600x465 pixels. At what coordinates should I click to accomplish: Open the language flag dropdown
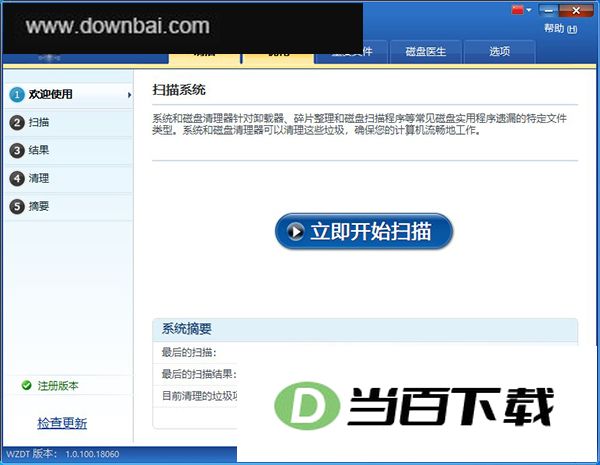pyautogui.click(x=521, y=10)
